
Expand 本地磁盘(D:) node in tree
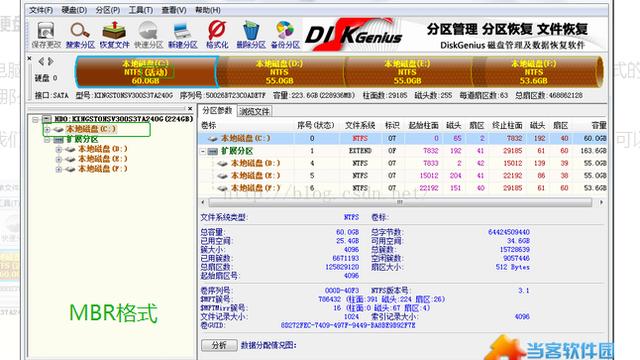(59, 149)
